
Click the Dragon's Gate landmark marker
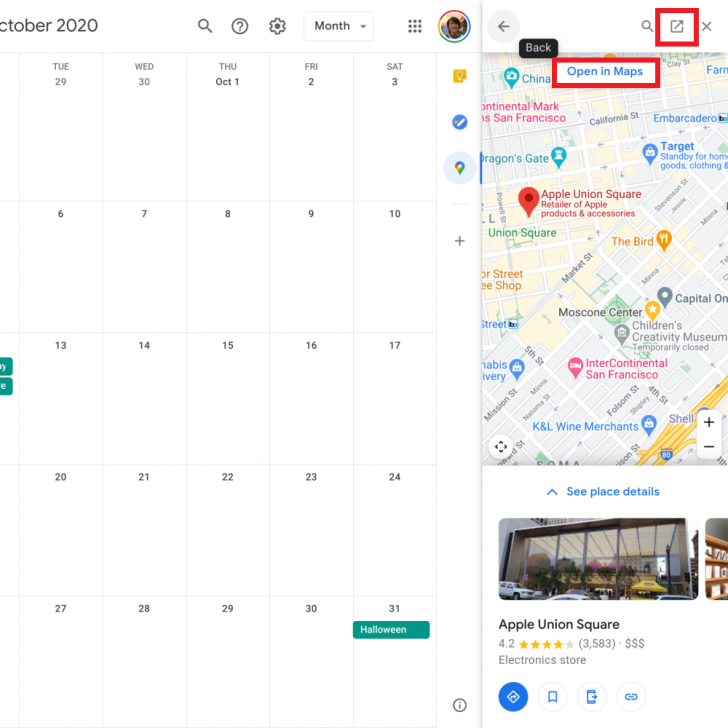(558, 157)
